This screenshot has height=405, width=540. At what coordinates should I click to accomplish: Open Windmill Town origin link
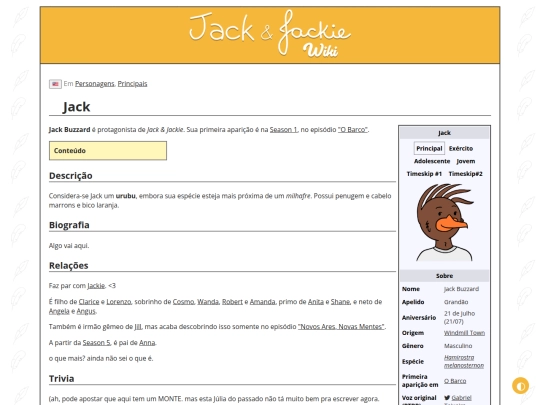(x=464, y=333)
